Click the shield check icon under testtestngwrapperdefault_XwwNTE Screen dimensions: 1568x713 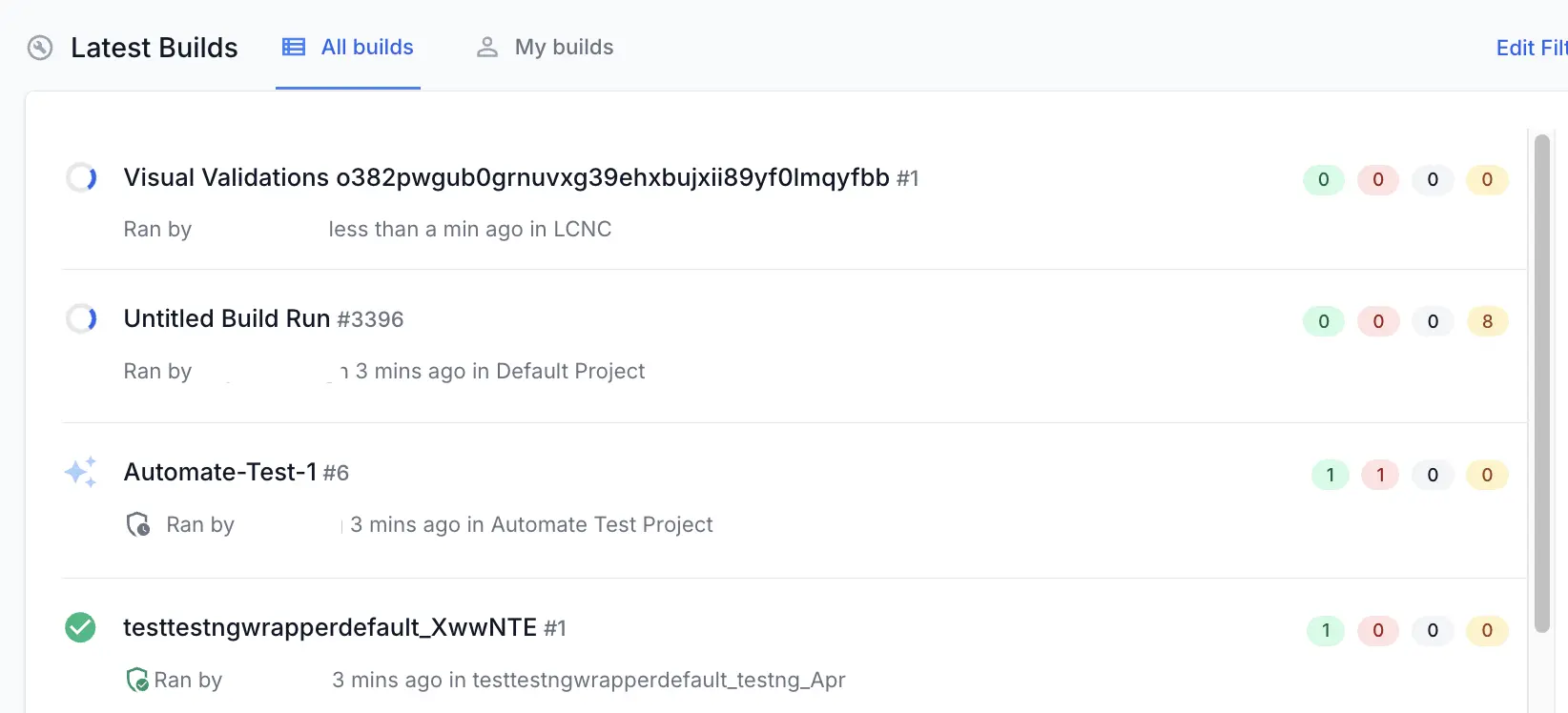coord(137,680)
